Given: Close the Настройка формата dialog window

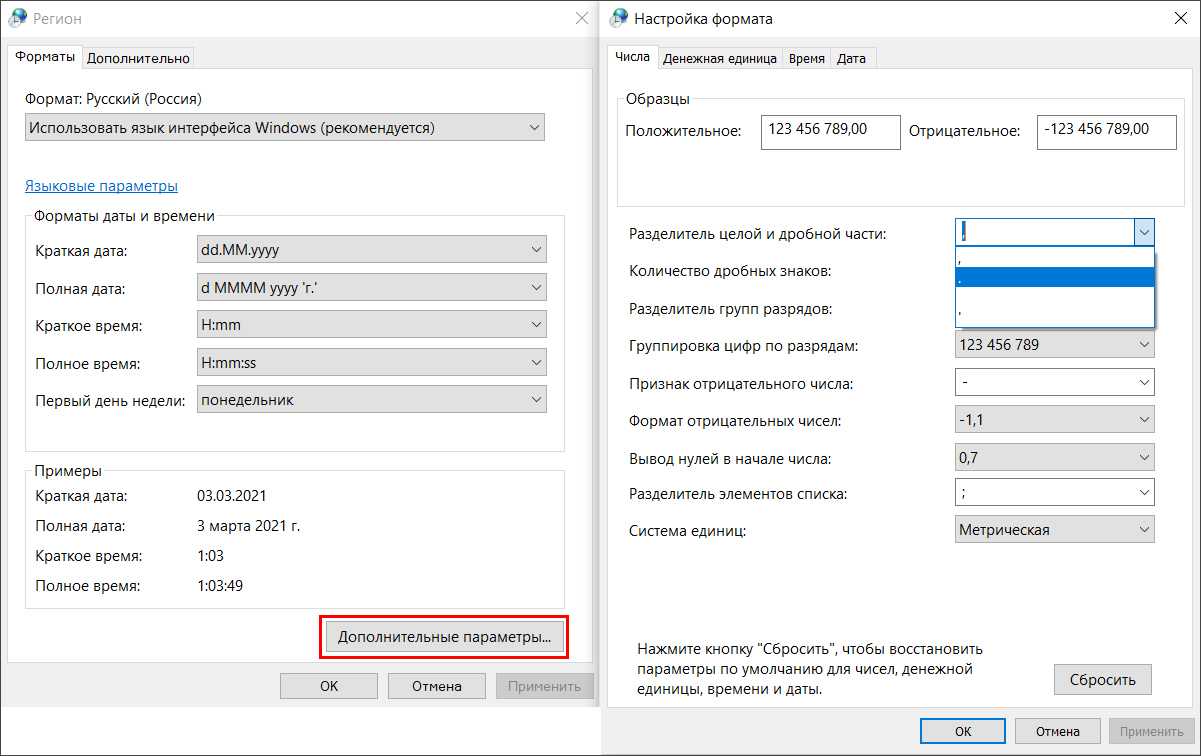Looking at the screenshot, I should pos(1180,18).
